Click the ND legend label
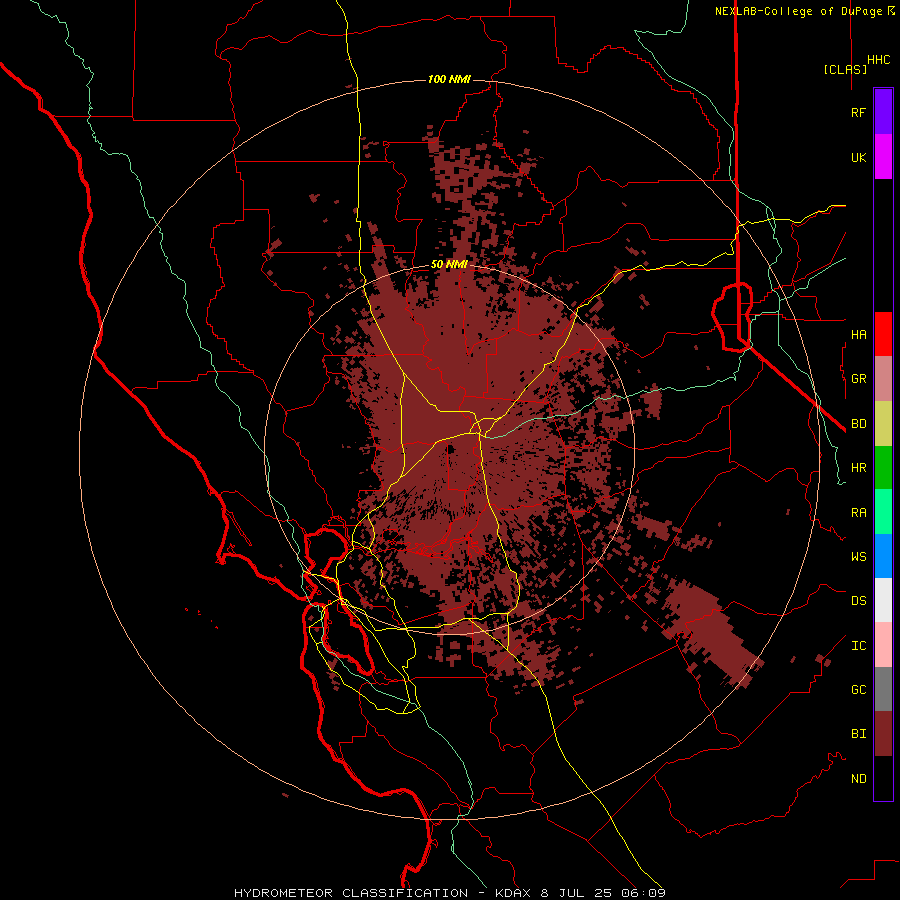Viewport: 900px width, 900px height. [x=858, y=779]
